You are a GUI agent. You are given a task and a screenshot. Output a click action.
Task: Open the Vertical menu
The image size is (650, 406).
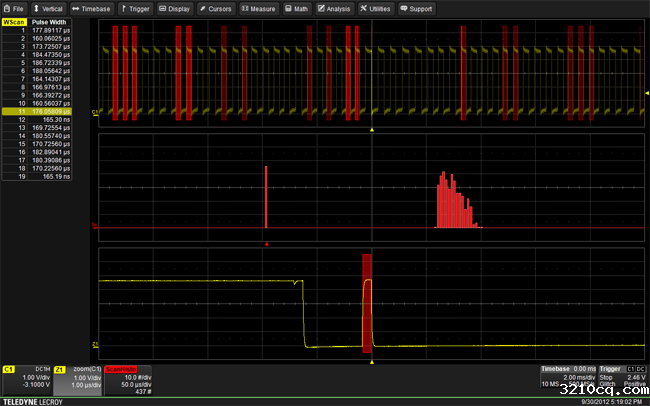[48, 9]
